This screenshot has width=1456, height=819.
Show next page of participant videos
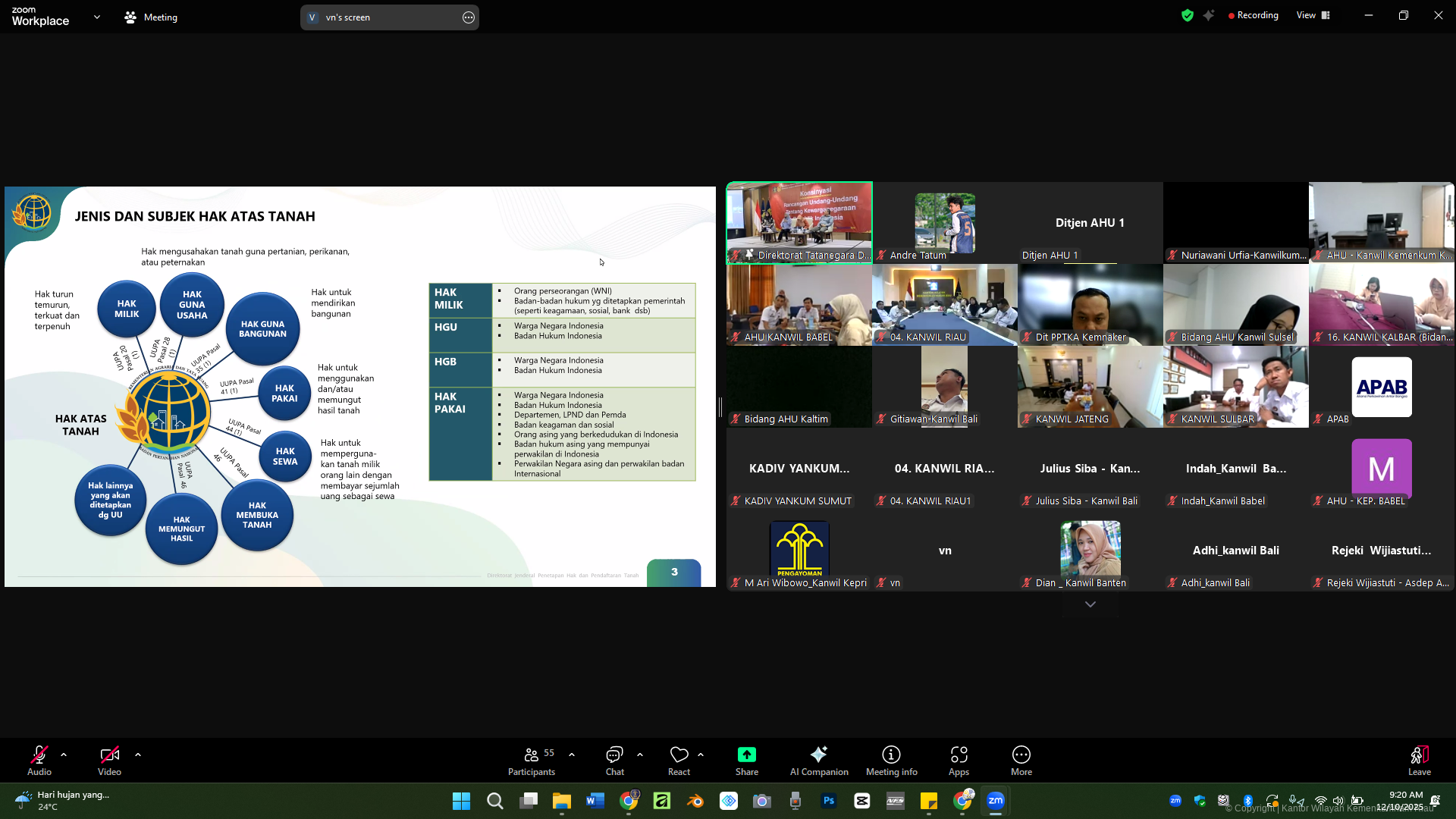(x=1090, y=604)
